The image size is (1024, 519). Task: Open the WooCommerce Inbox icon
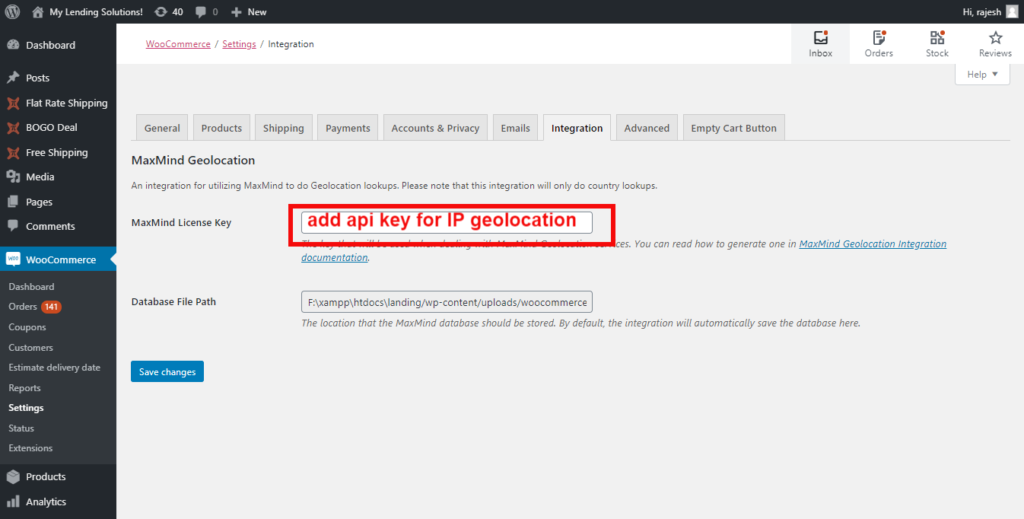(x=820, y=38)
